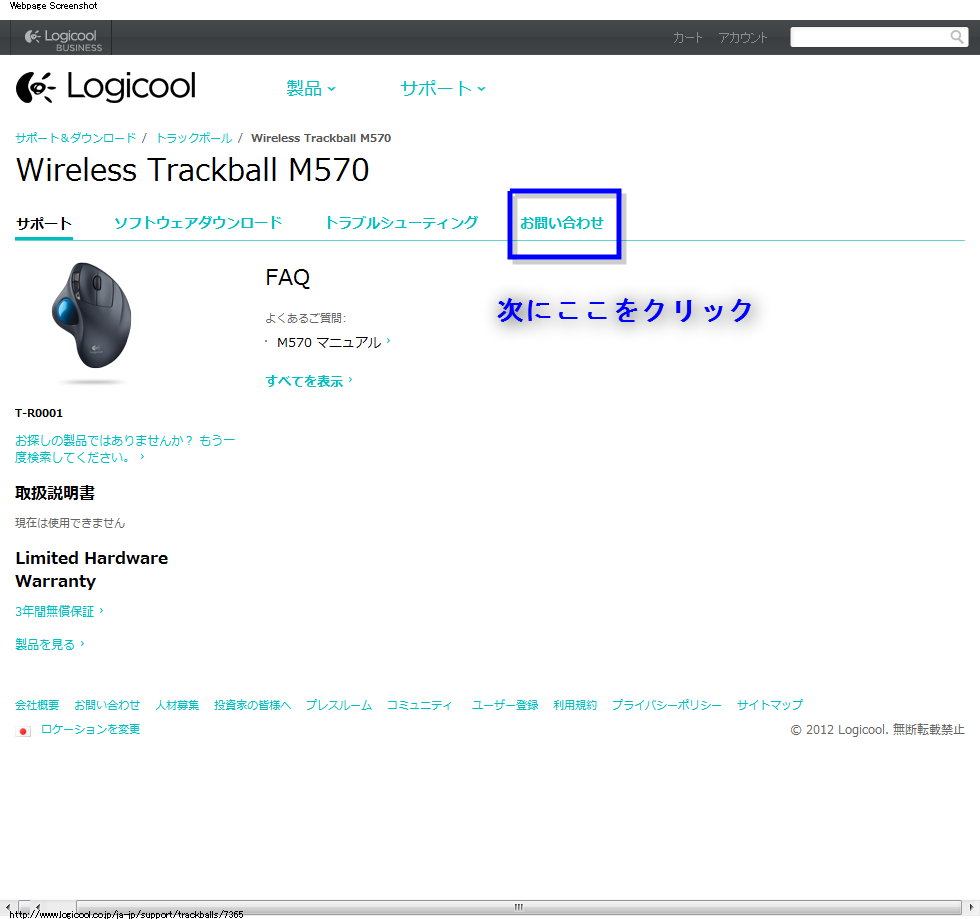Open 投資家の皆様へ footer link
Viewport: 980px width, 919px height.
point(252,705)
